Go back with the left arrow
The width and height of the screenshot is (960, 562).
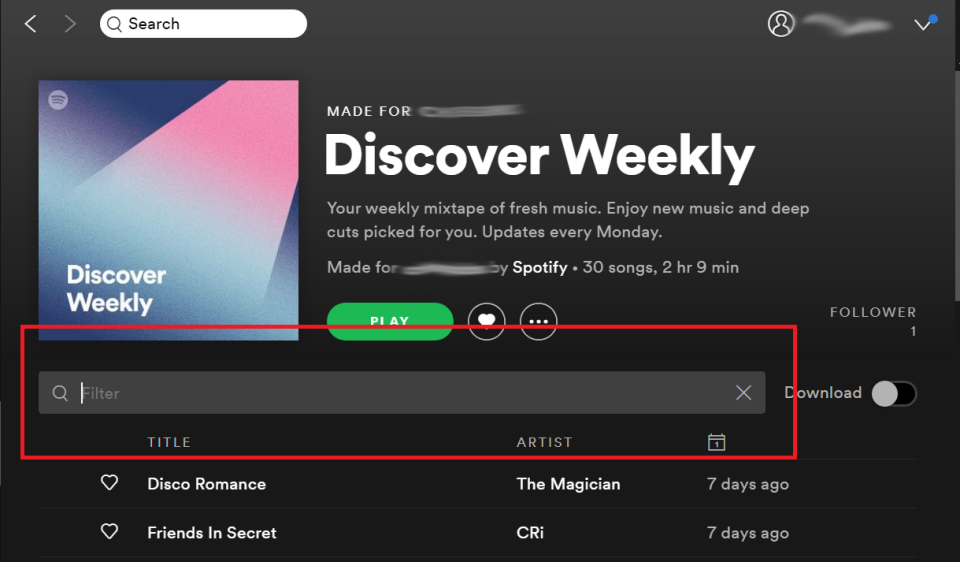click(31, 24)
